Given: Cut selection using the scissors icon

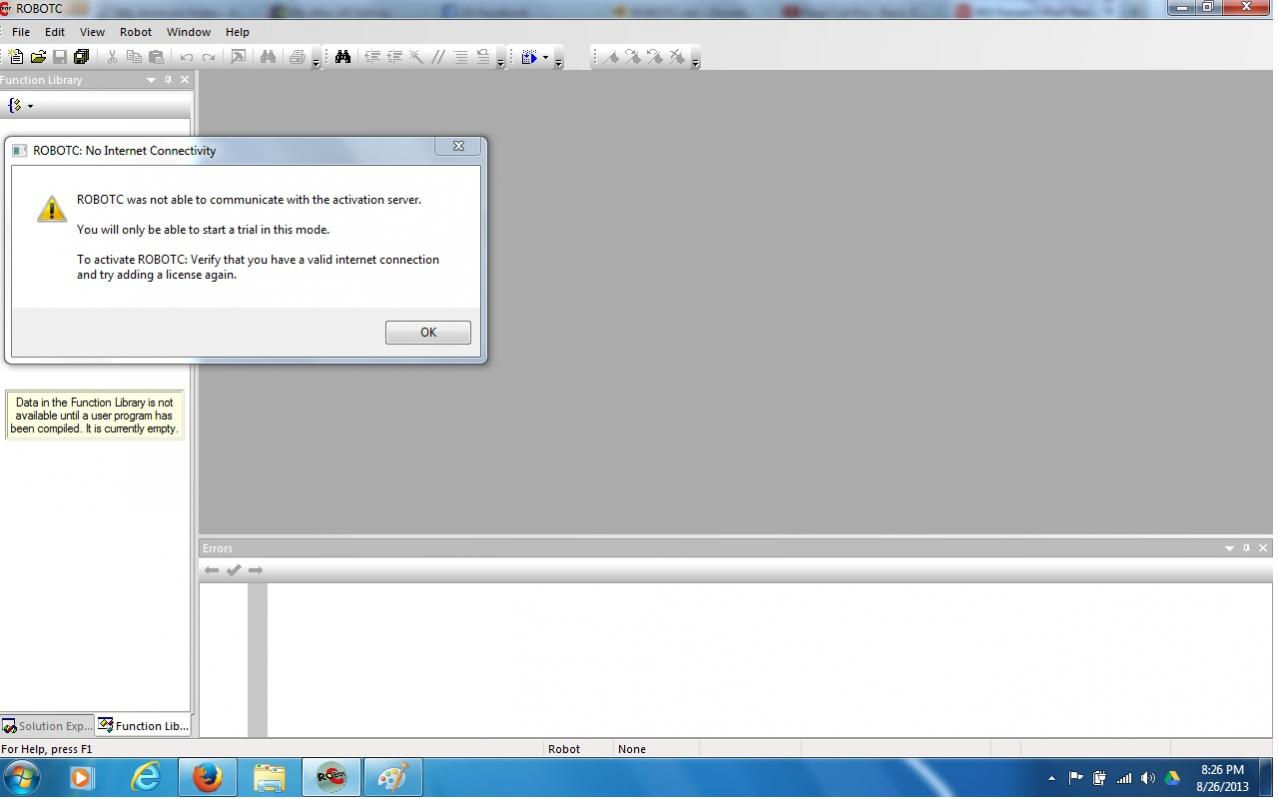Looking at the screenshot, I should (x=112, y=57).
